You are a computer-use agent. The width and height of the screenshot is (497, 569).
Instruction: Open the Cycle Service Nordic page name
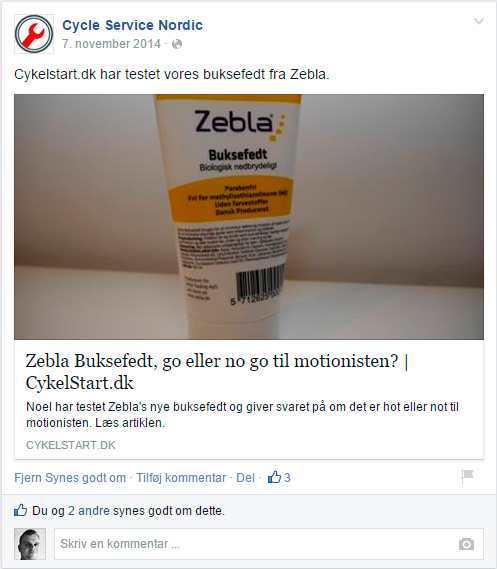point(132,25)
